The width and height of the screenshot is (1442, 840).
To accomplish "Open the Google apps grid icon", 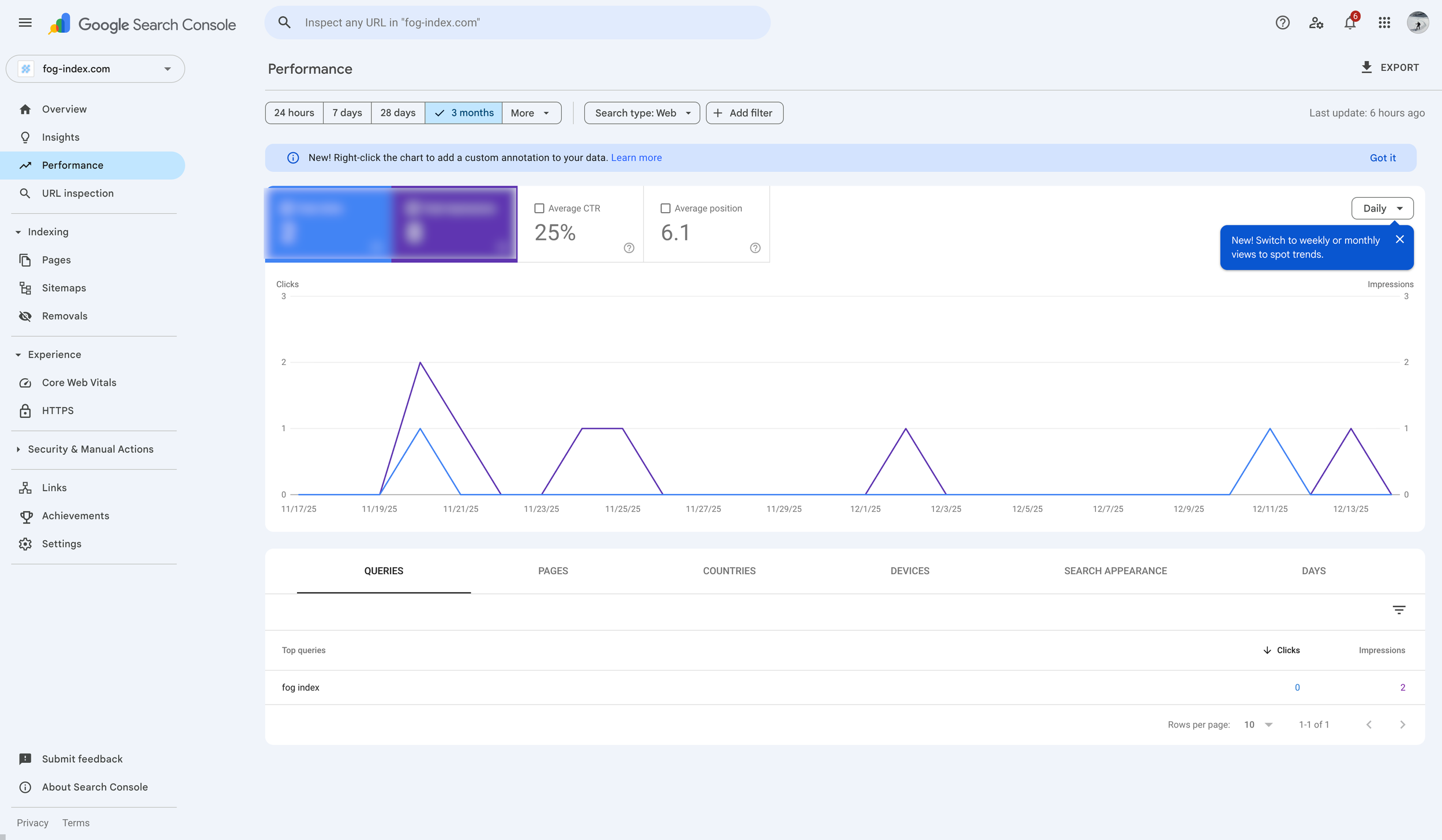I will click(x=1384, y=22).
